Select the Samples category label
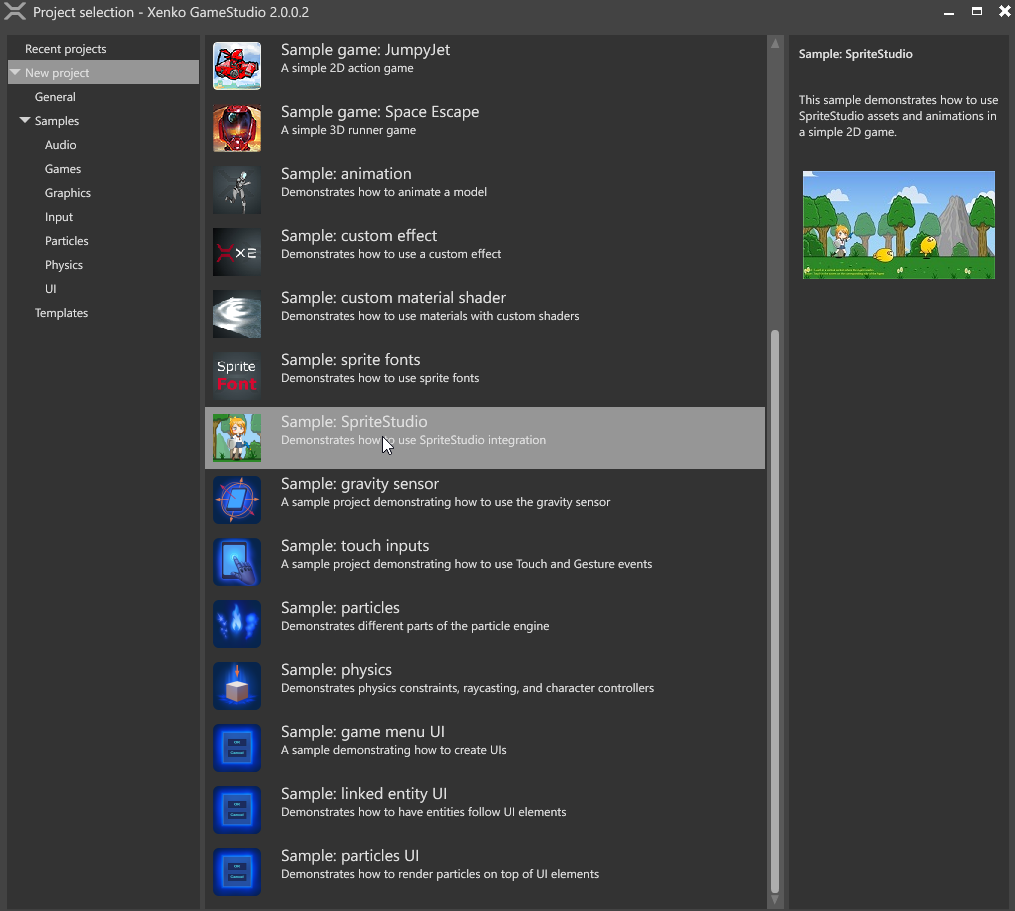This screenshot has width=1015, height=911. point(56,120)
